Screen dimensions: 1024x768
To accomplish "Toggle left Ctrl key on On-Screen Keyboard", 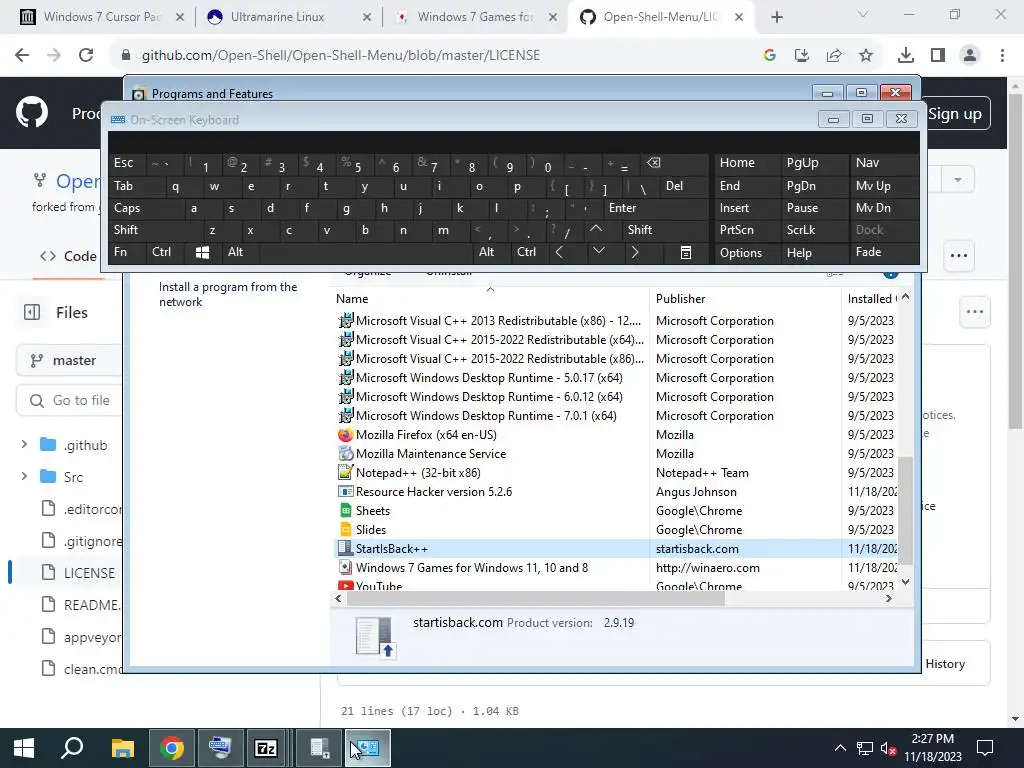I will point(165,253).
